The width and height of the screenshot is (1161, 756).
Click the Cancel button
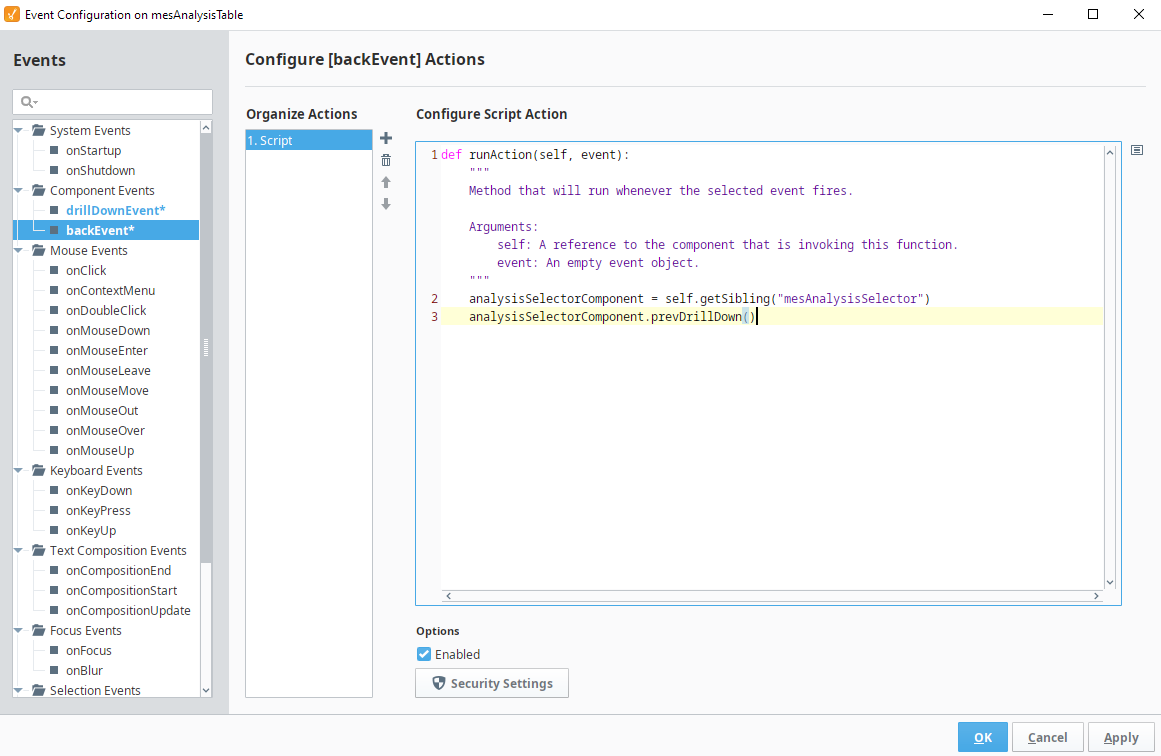1047,737
